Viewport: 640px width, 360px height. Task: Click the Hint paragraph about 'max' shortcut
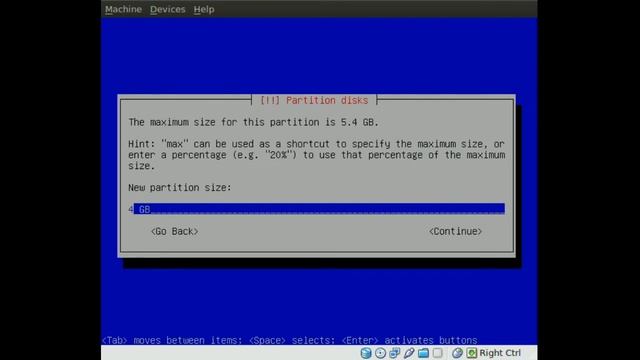316,155
